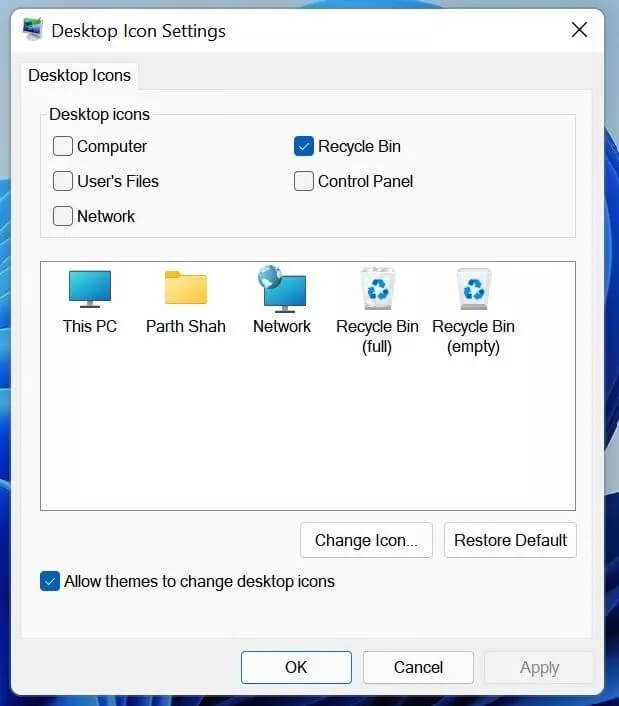This screenshot has height=706, width=619.
Task: Toggle Allow themes to change desktop icons
Action: coord(50,581)
